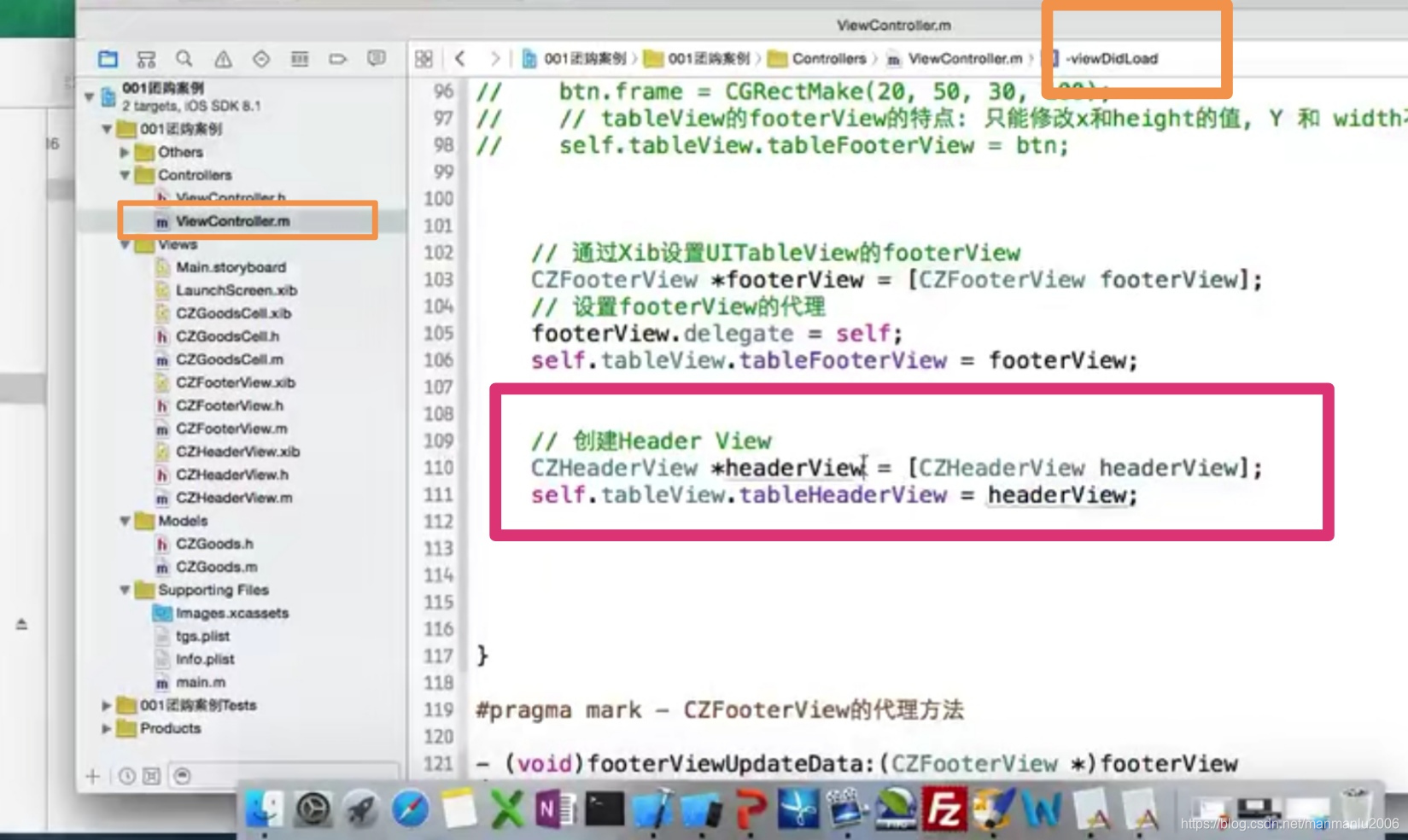Image resolution: width=1408 pixels, height=840 pixels.
Task: Open OneNote from the Dock
Action: click(x=555, y=808)
